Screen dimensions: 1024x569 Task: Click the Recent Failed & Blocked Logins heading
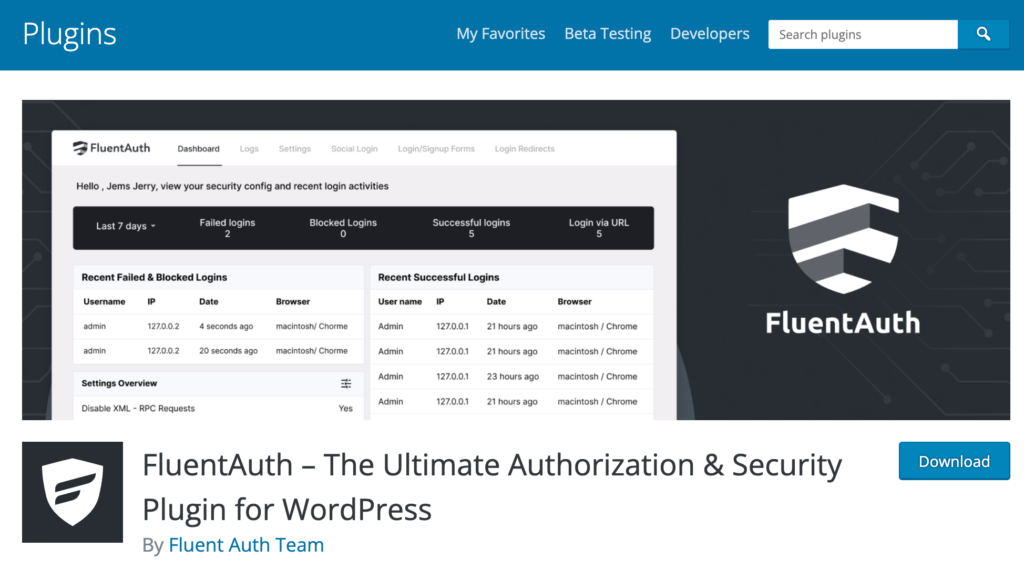click(x=154, y=278)
